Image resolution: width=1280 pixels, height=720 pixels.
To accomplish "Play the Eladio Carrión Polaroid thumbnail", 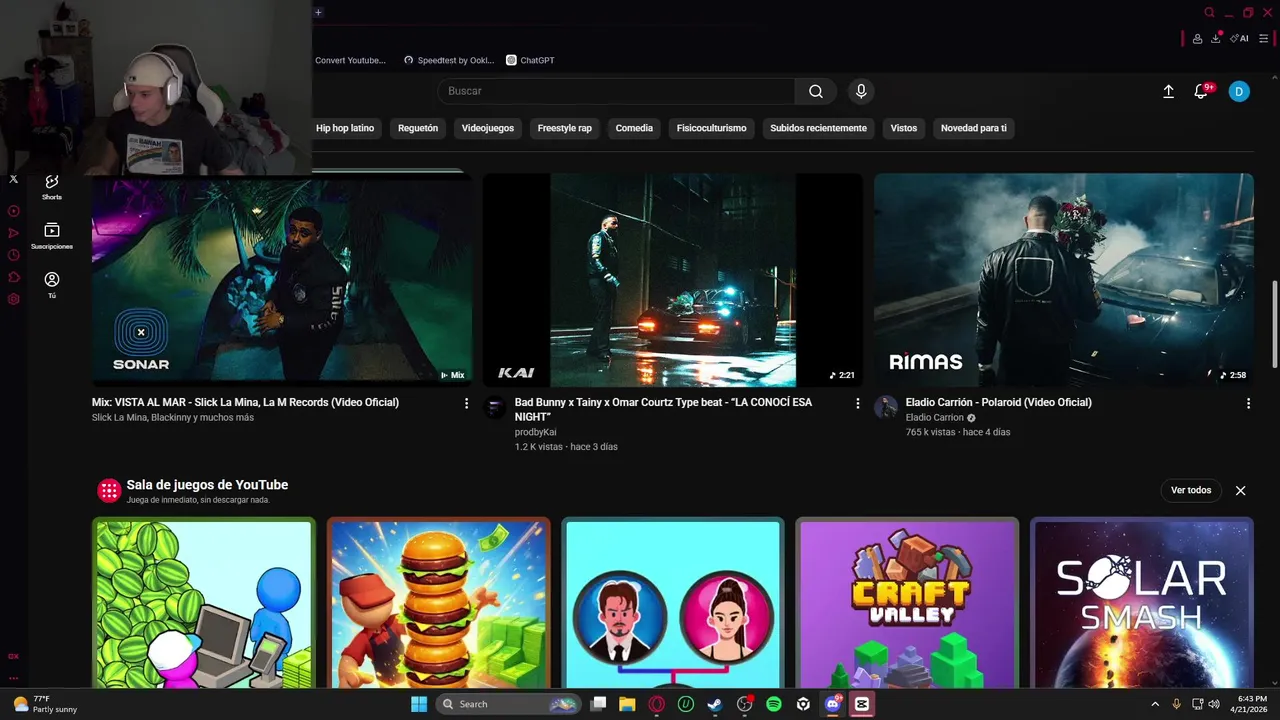I will (x=1063, y=280).
